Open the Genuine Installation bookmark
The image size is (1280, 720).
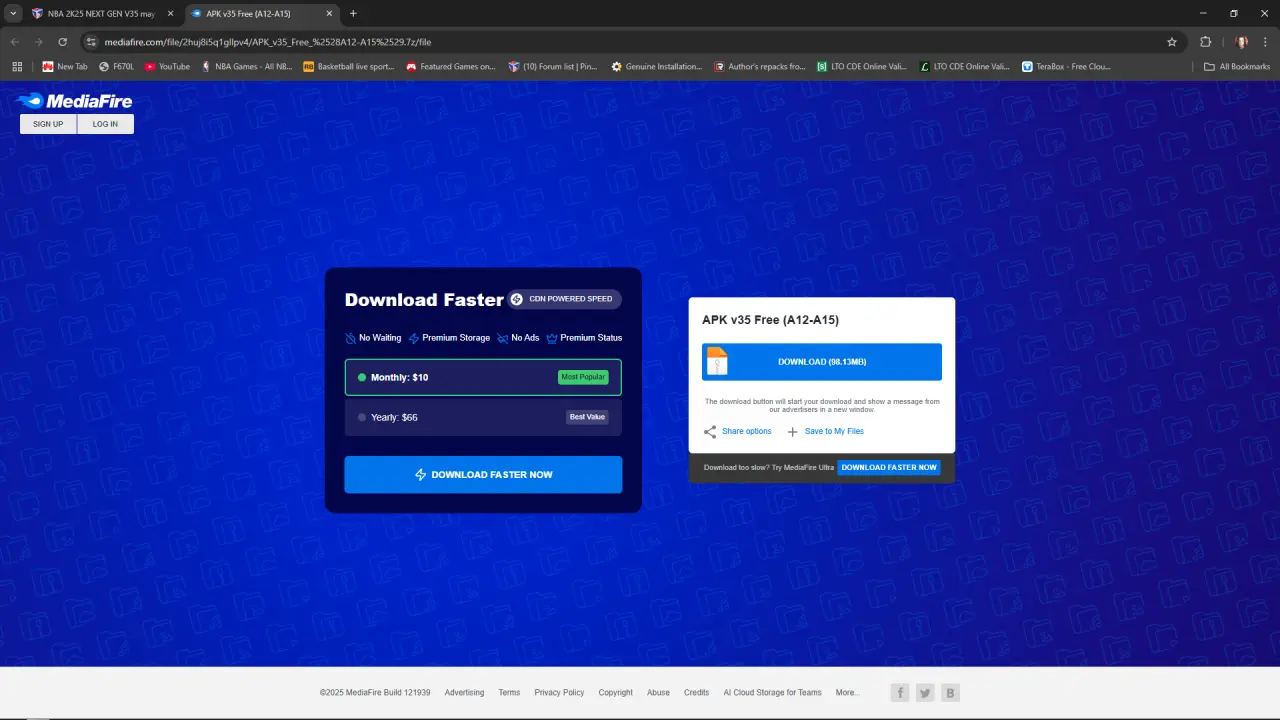(657, 67)
